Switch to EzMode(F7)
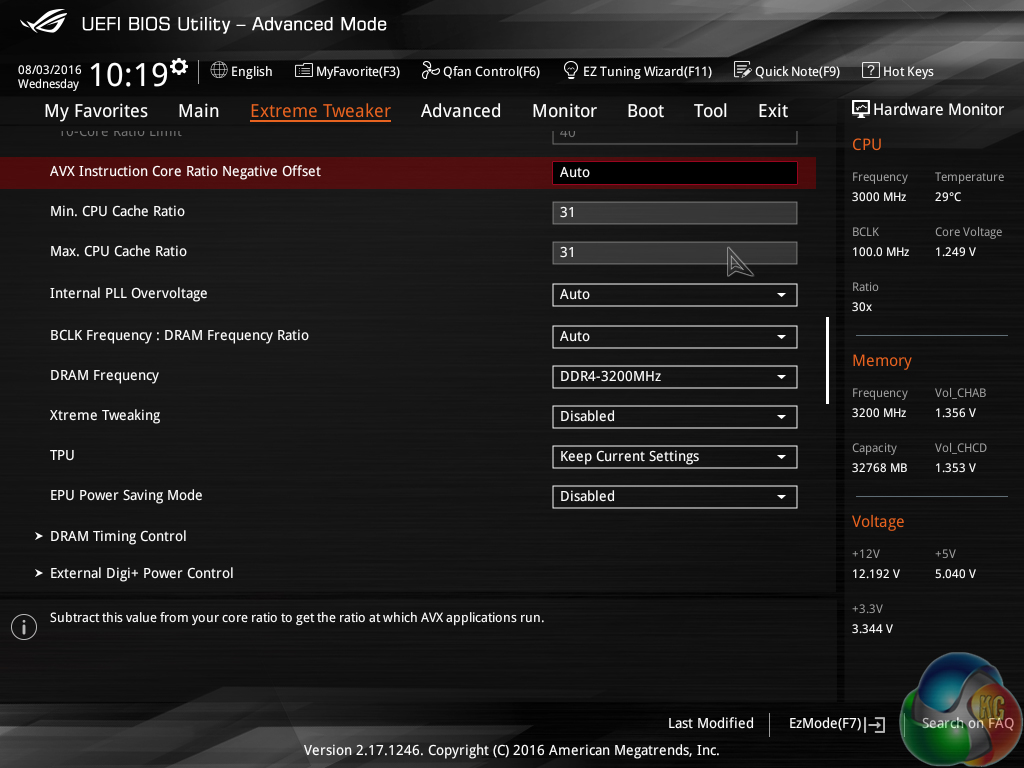The image size is (1024, 768). coord(837,724)
